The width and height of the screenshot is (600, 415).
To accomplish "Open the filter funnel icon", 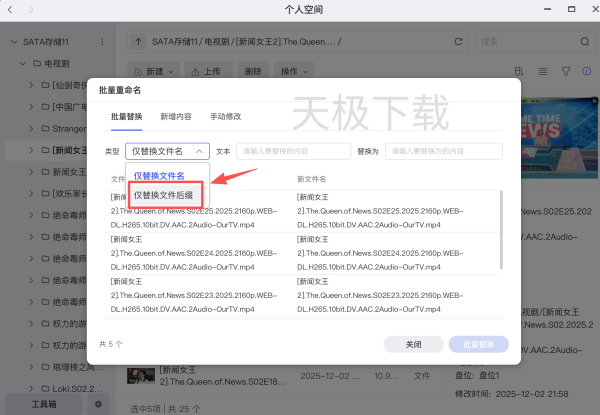I will pyautogui.click(x=566, y=72).
